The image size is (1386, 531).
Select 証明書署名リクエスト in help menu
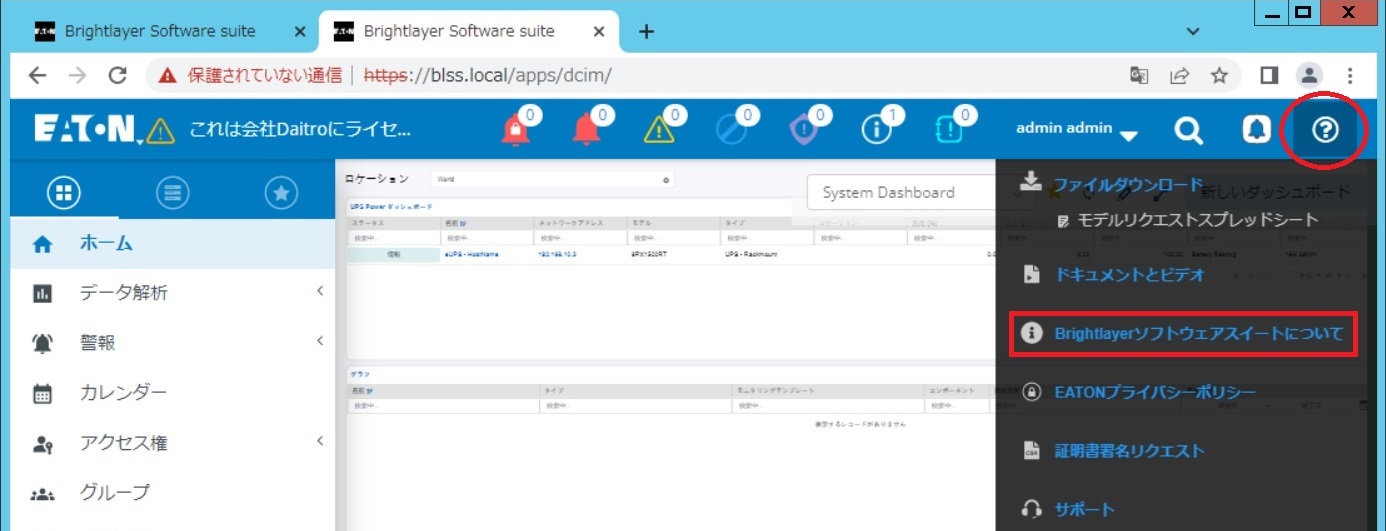click(x=1129, y=451)
